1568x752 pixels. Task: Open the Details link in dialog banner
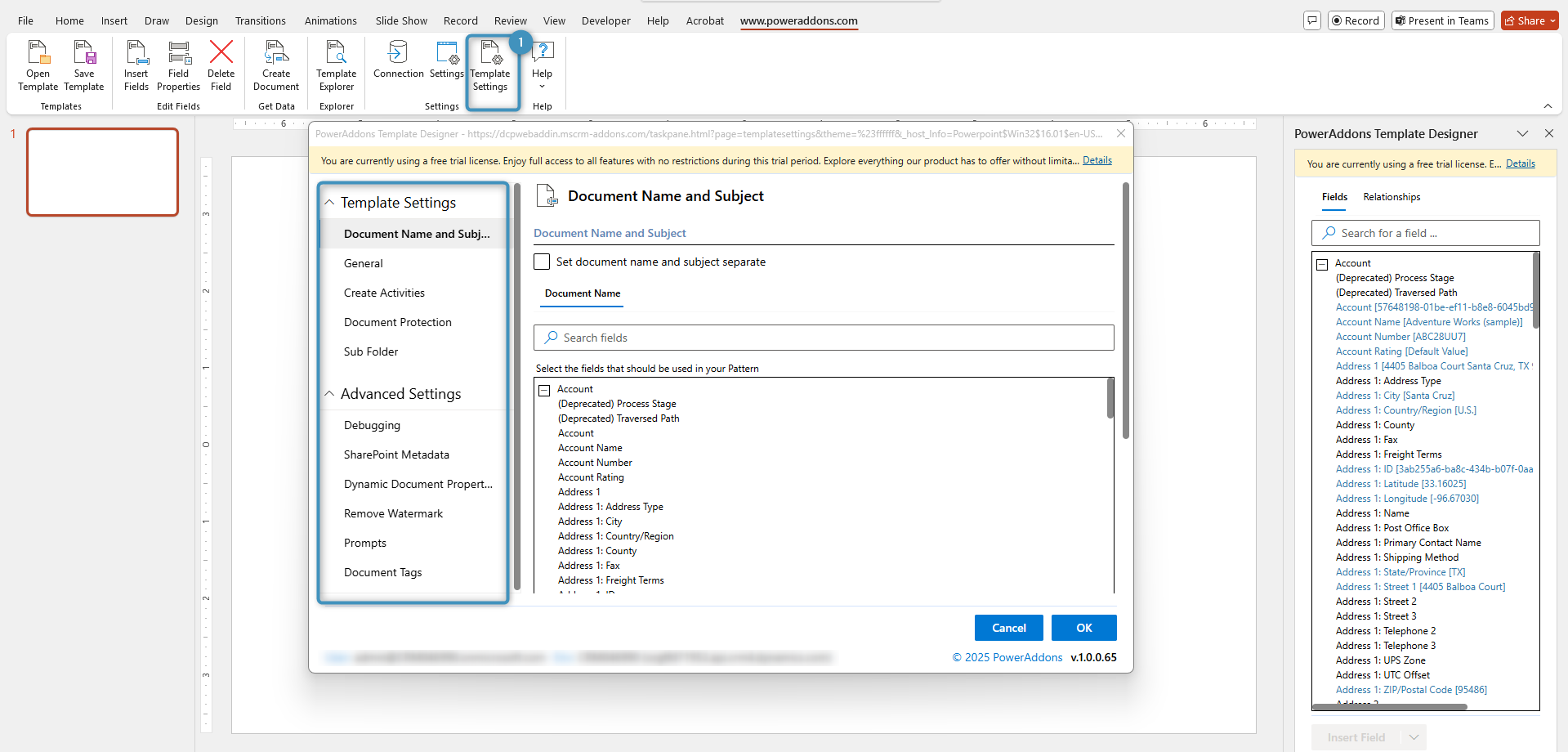pos(1097,160)
